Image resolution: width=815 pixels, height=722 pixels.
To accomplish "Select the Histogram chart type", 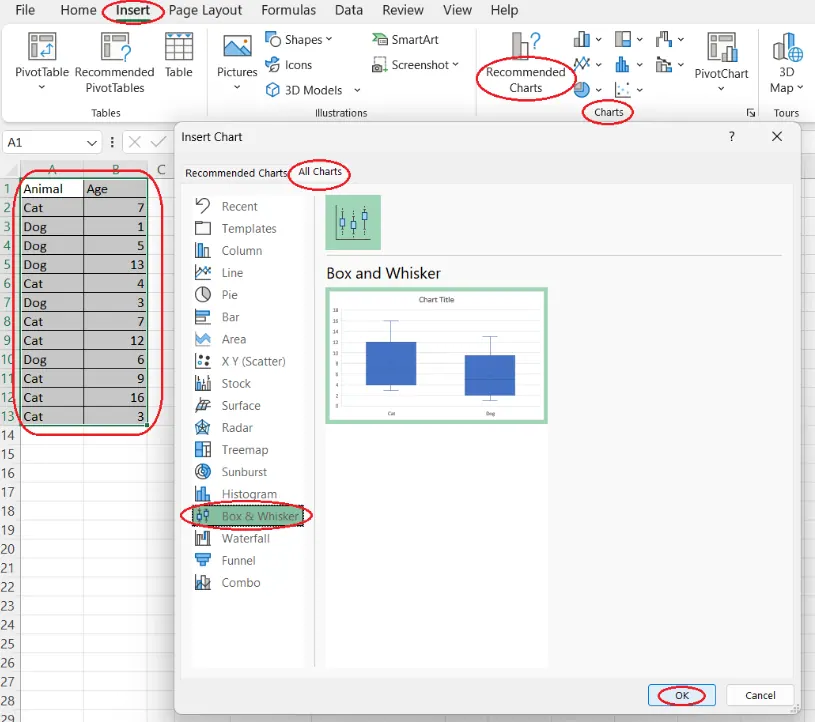I will (244, 494).
